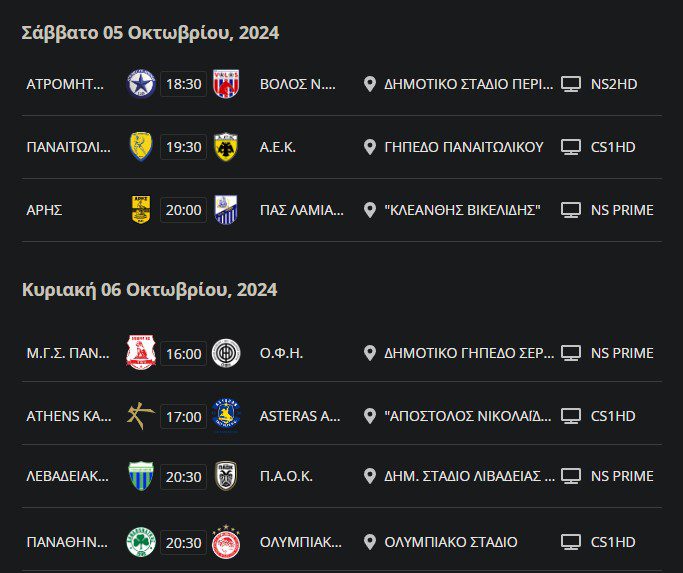Image resolution: width=683 pixels, height=573 pixels.
Task: Open the Π.Α.Ο.Κ. team link
Action: (x=286, y=476)
